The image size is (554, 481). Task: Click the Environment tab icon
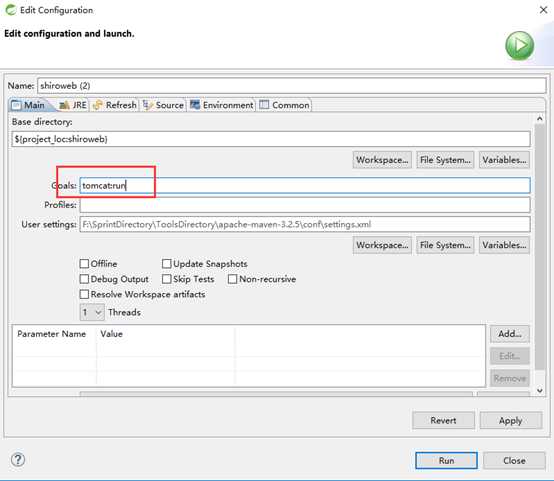point(195,105)
